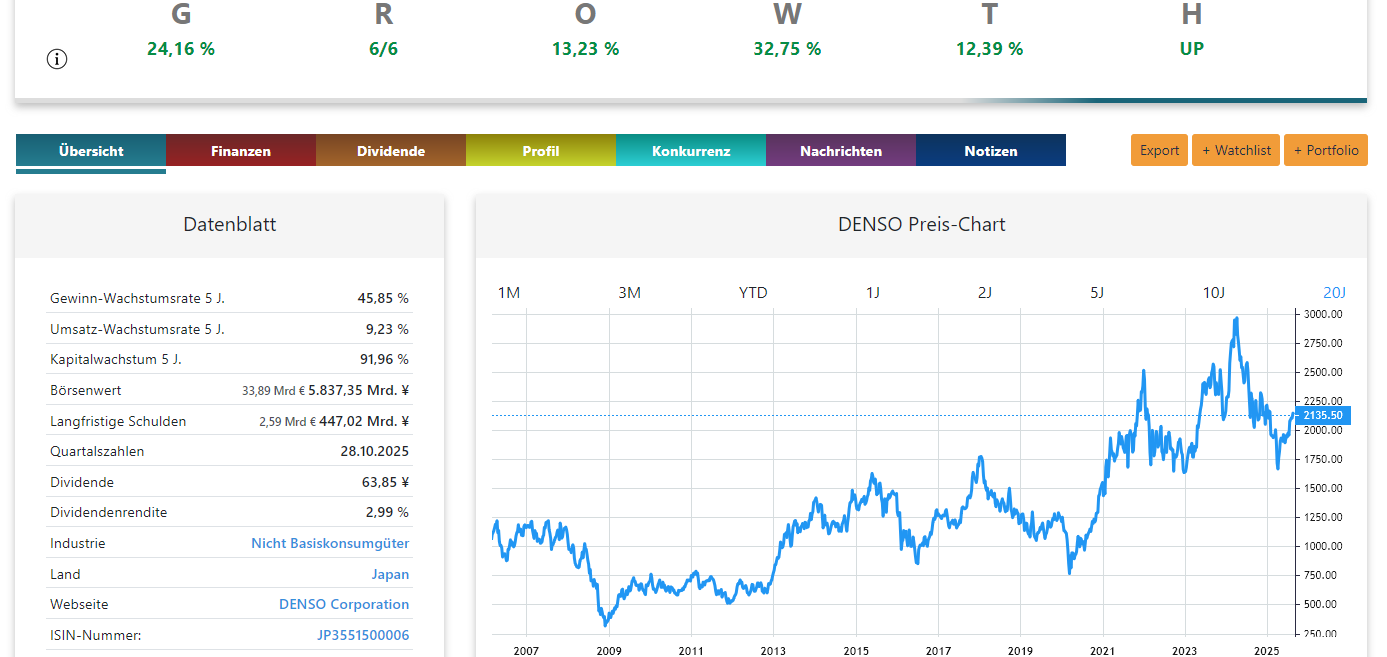
Task: Open Nicht Basiskonsumgüter industry link
Action: point(330,543)
